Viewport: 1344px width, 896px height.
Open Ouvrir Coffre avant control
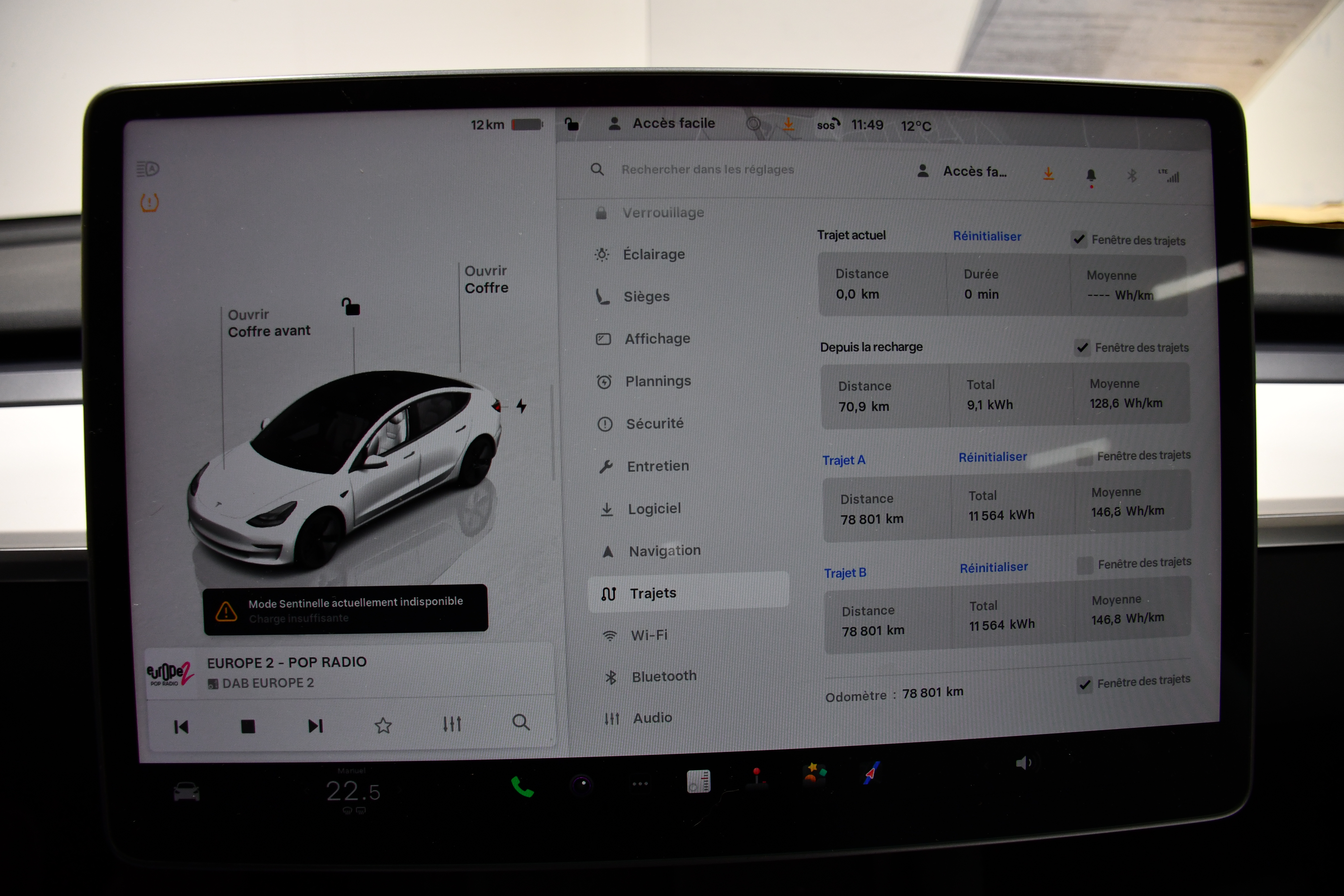(269, 323)
